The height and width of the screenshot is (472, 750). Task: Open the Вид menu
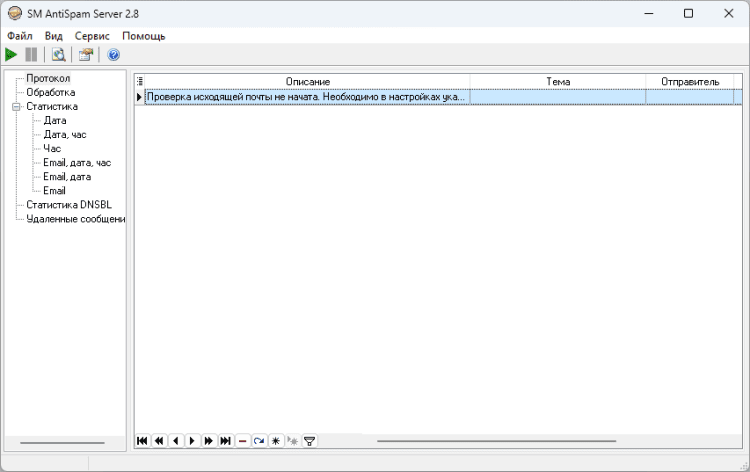54,36
